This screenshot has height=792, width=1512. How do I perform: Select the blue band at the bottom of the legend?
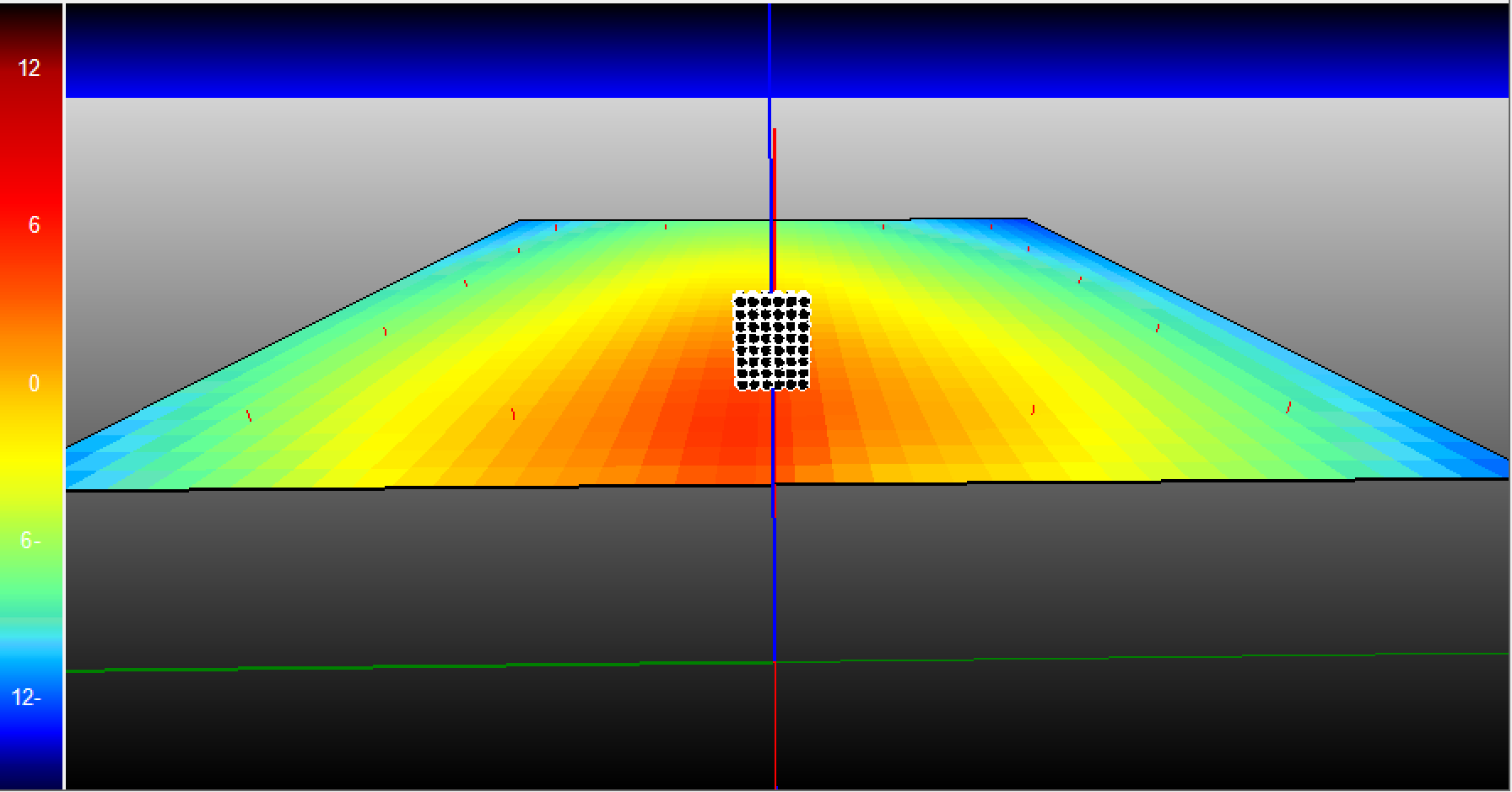click(x=32, y=759)
